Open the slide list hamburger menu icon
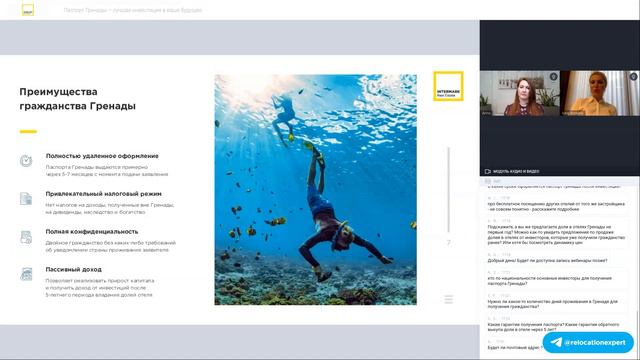This screenshot has width=640, height=360. point(449,299)
